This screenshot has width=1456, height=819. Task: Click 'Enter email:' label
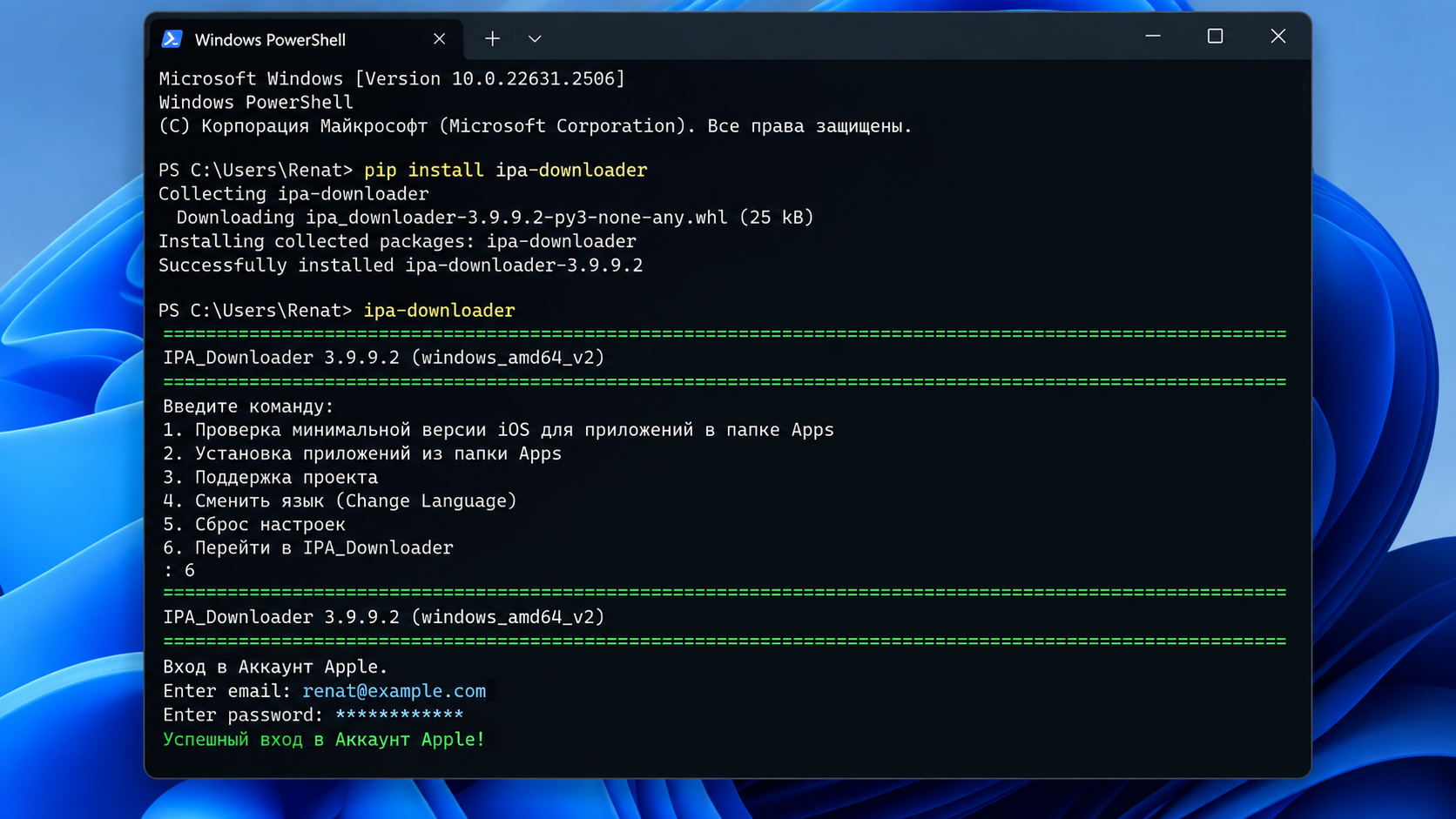click(x=226, y=691)
